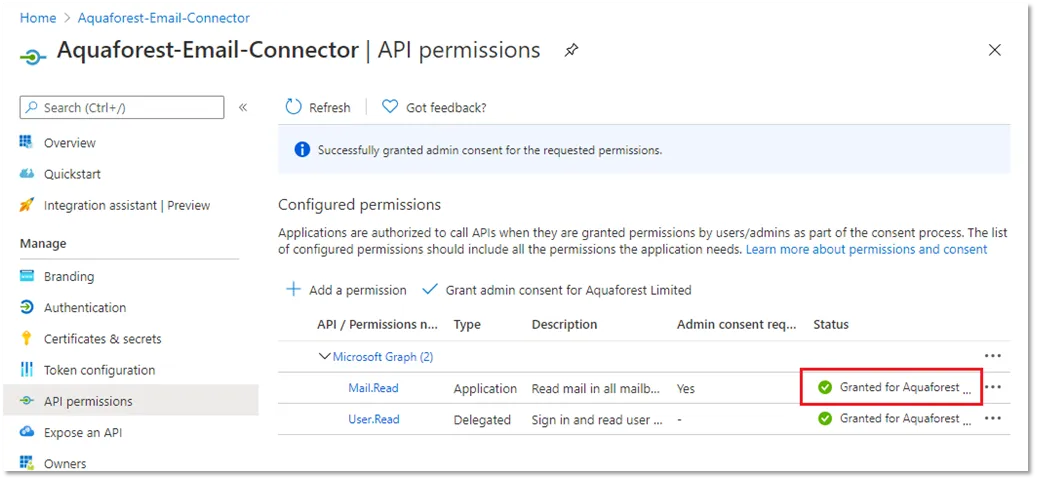Open Certificates & secrets in sidebar
Screen dimensions: 1037x480
click(102, 339)
